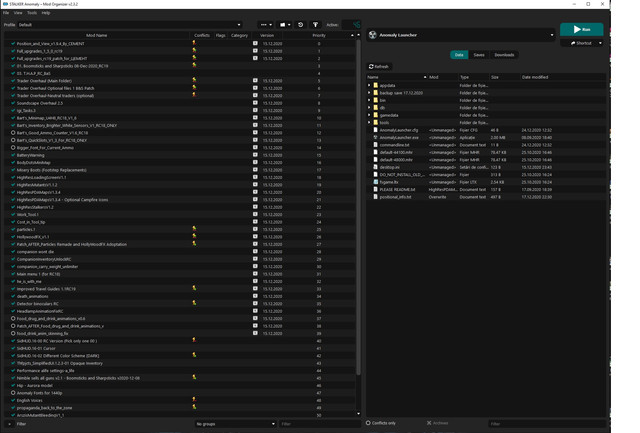Click conflict icon on Improved Travel Guides row
The height and width of the screenshot is (433, 640).
194,289
